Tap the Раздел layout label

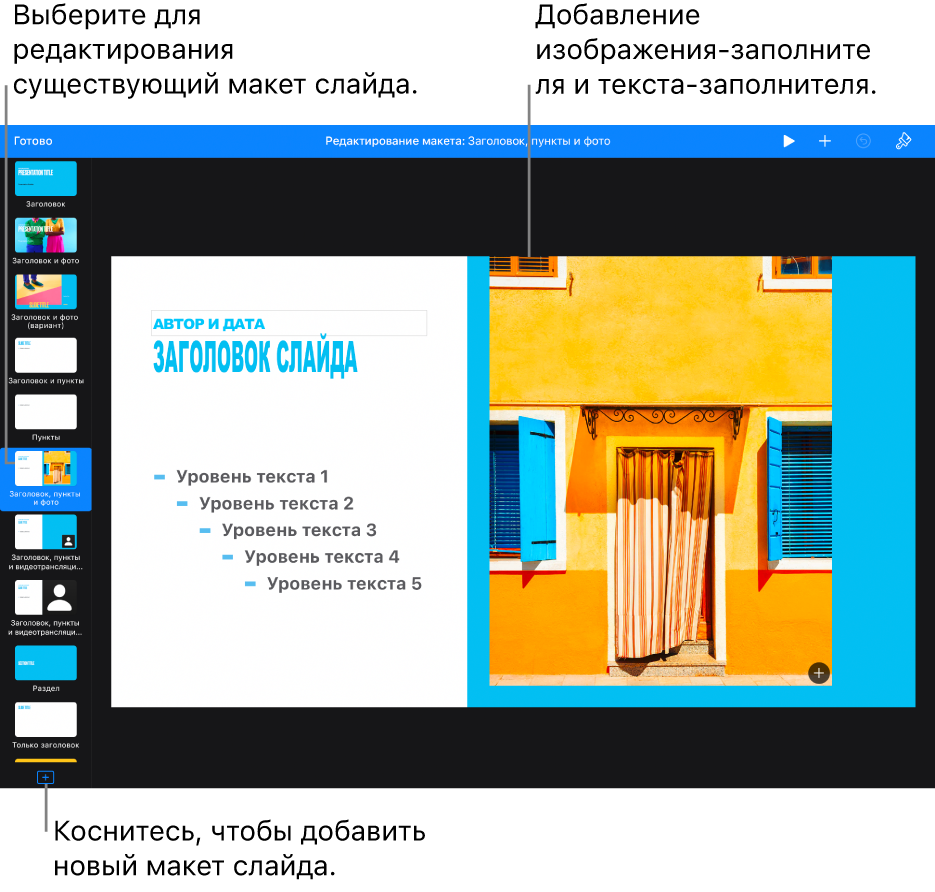[46, 688]
